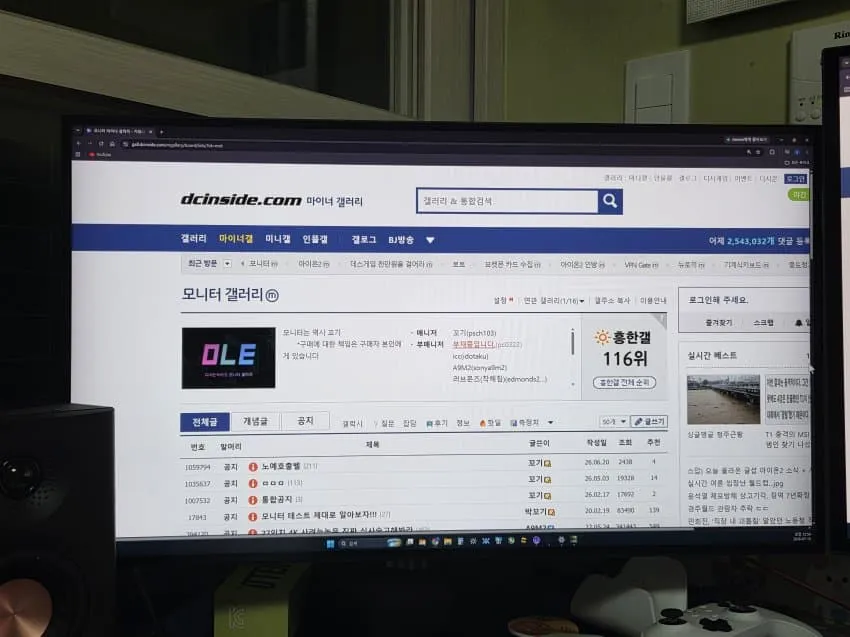The height and width of the screenshot is (637, 850).
Task: Click notice icon beside 통합공지
Action: 253,500
